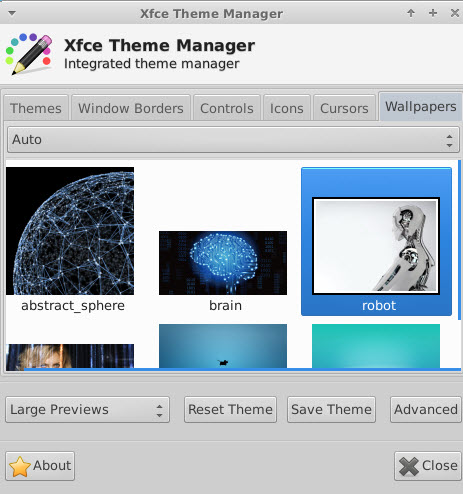This screenshot has height=494, width=463.
Task: Click the abstract_sphere label text
Action: tap(73, 306)
